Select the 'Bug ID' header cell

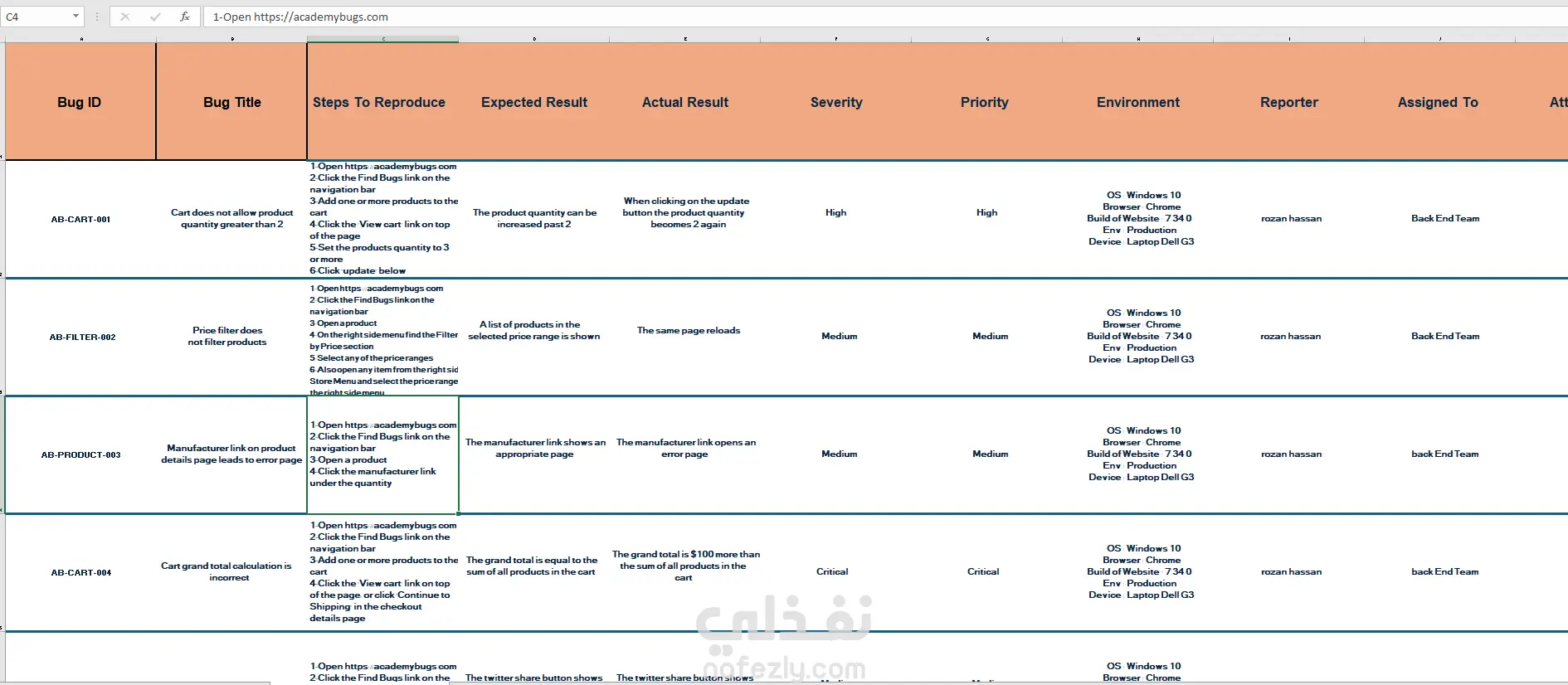coord(80,102)
